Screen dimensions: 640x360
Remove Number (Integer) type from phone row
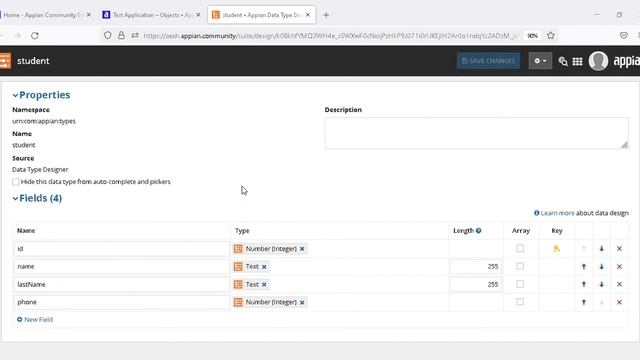(302, 302)
